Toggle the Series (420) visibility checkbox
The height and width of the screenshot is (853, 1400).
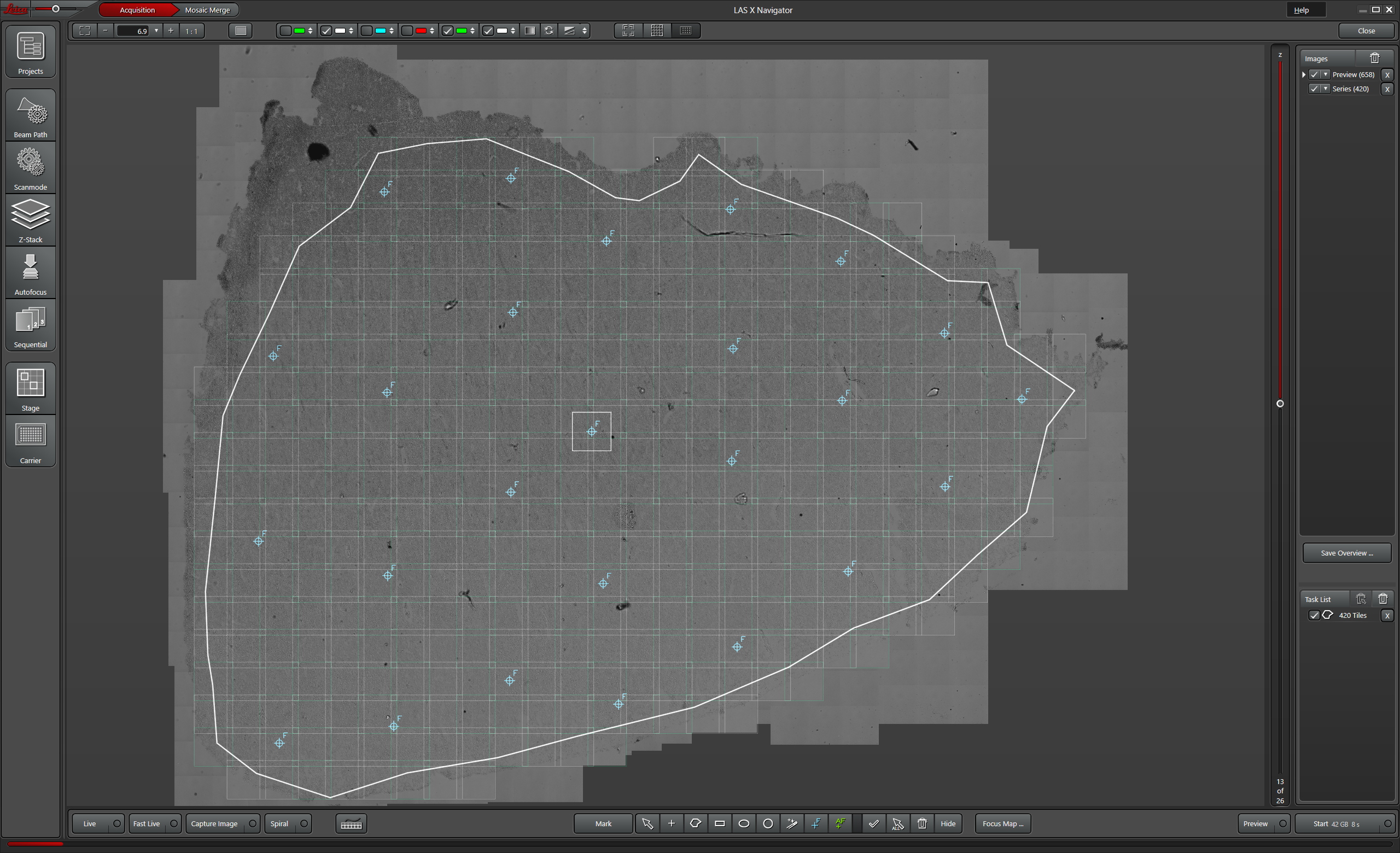(1314, 89)
